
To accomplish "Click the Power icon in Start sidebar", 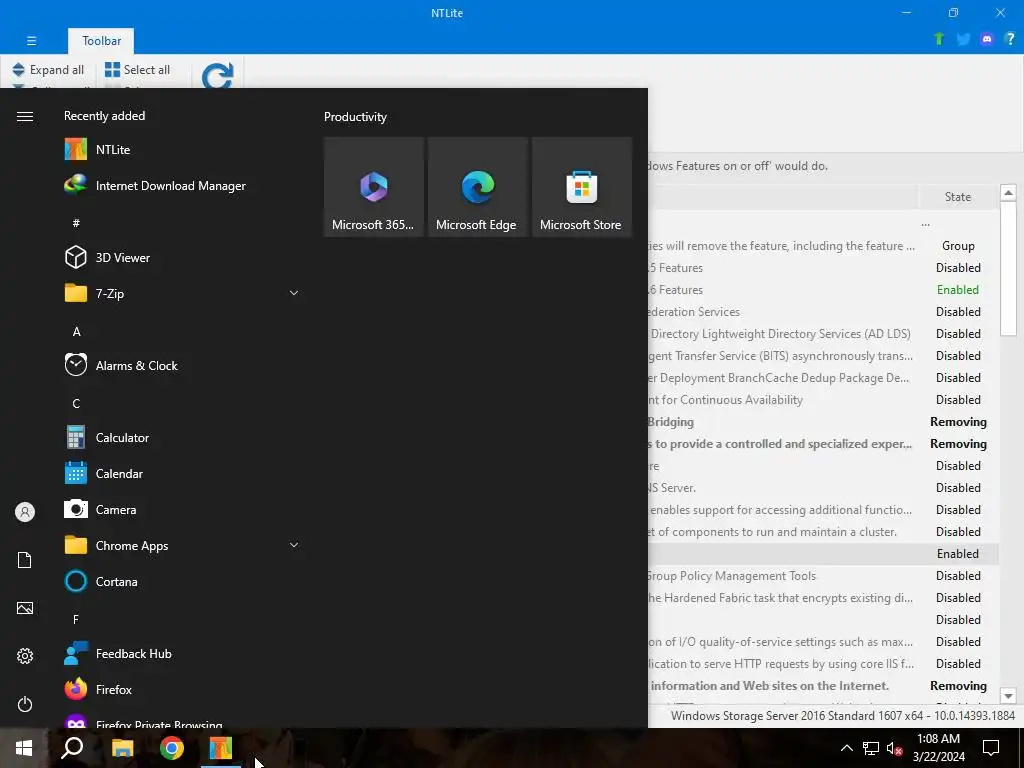I will pyautogui.click(x=25, y=704).
